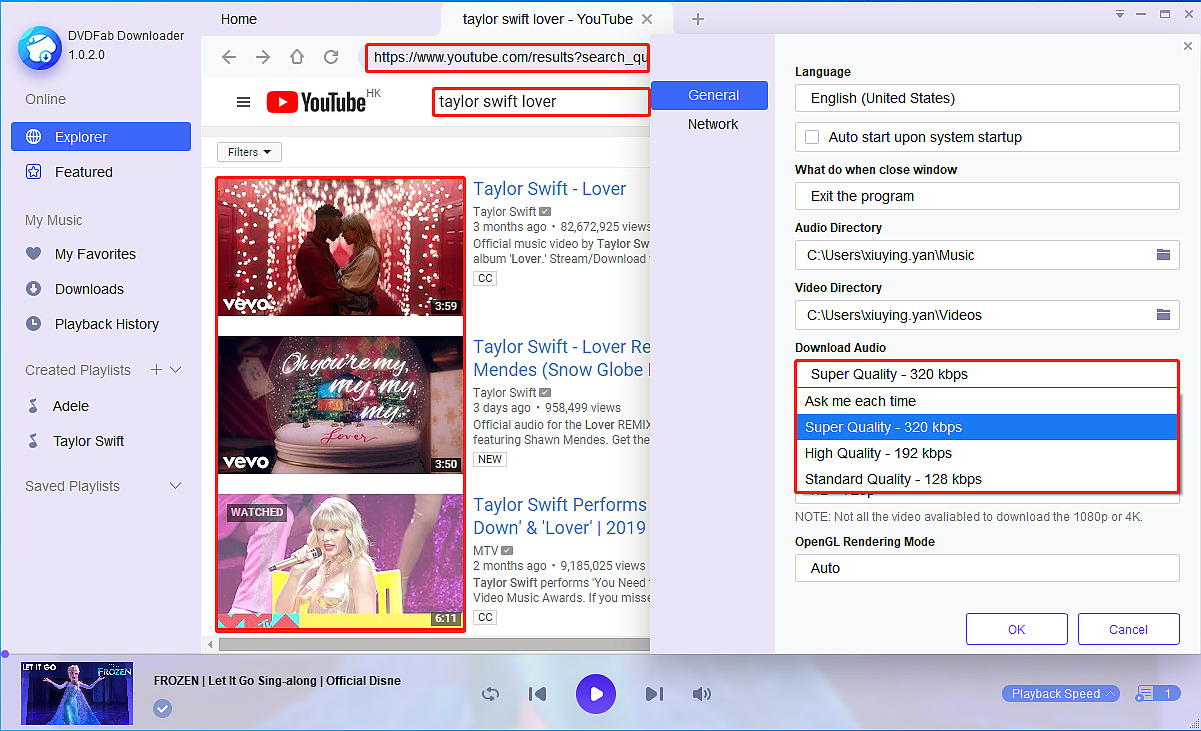This screenshot has height=731, width=1201.
Task: Mute the player volume
Action: (x=702, y=694)
